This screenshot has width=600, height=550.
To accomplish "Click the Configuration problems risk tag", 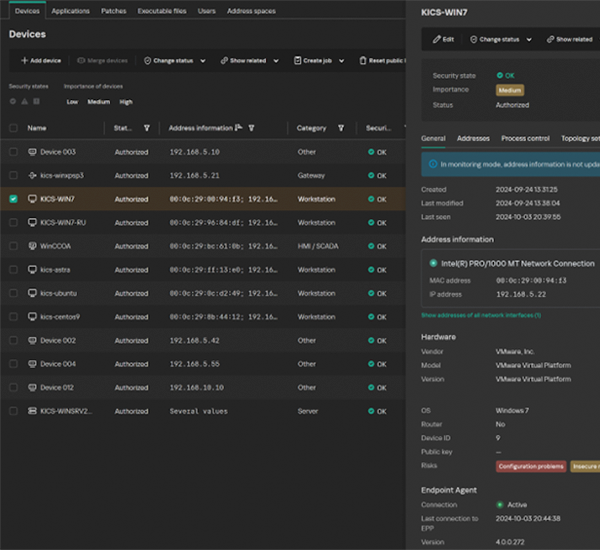I will pyautogui.click(x=531, y=466).
